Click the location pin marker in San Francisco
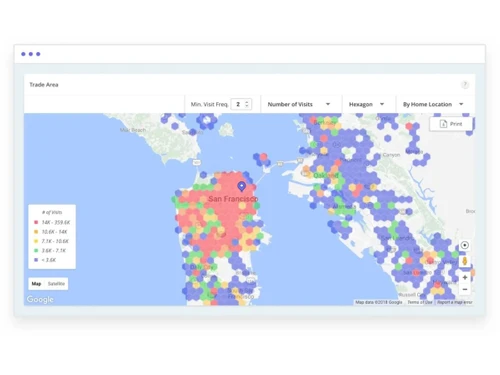This screenshot has height=375, width=500. coord(242,186)
